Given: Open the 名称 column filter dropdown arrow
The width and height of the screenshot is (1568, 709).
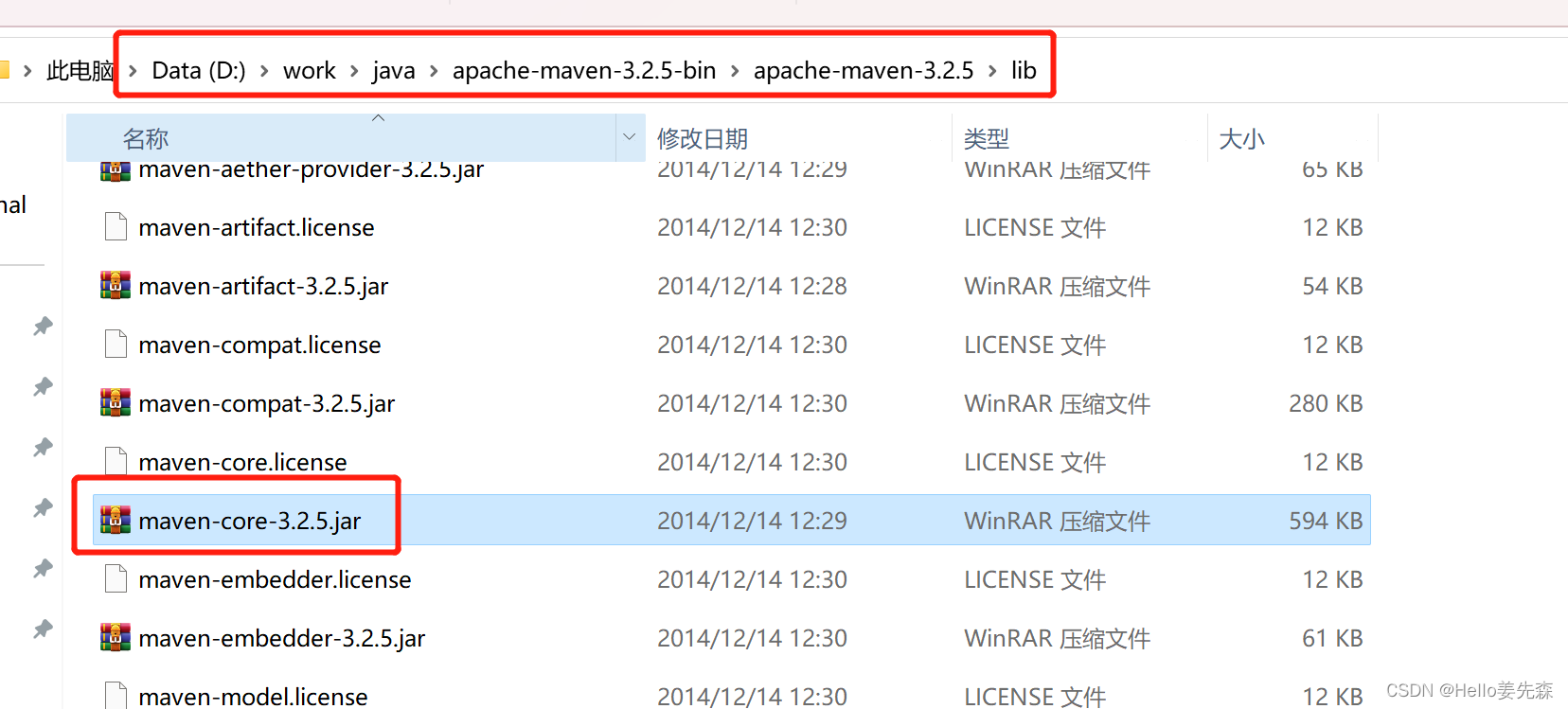Looking at the screenshot, I should [630, 138].
